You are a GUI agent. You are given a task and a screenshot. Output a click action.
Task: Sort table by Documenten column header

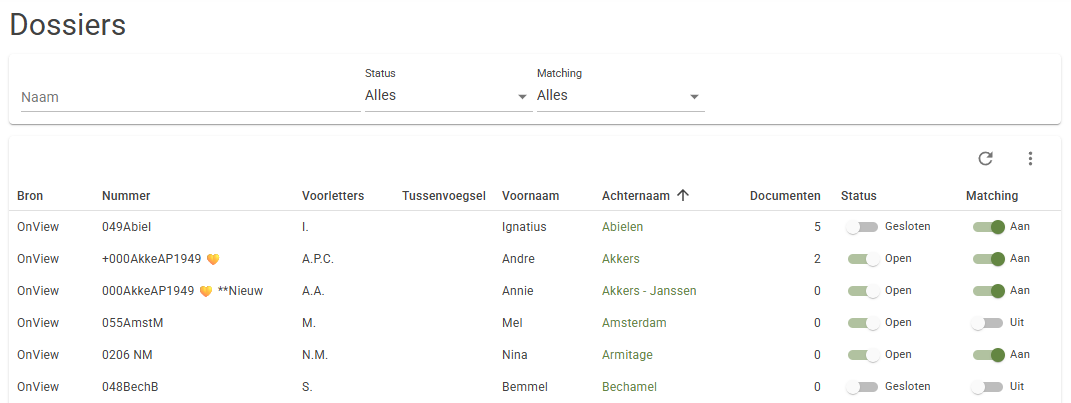785,196
